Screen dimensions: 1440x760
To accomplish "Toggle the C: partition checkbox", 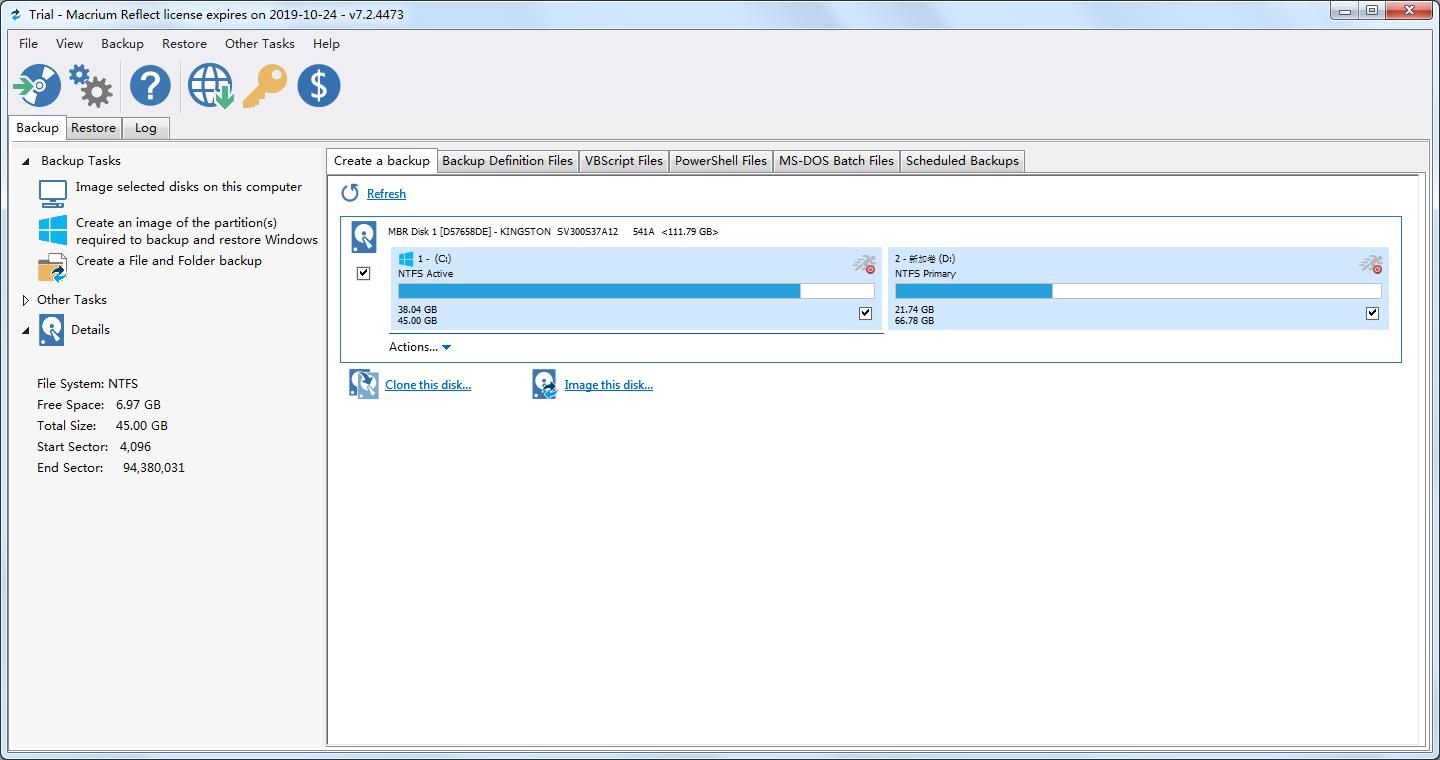I will tap(865, 313).
